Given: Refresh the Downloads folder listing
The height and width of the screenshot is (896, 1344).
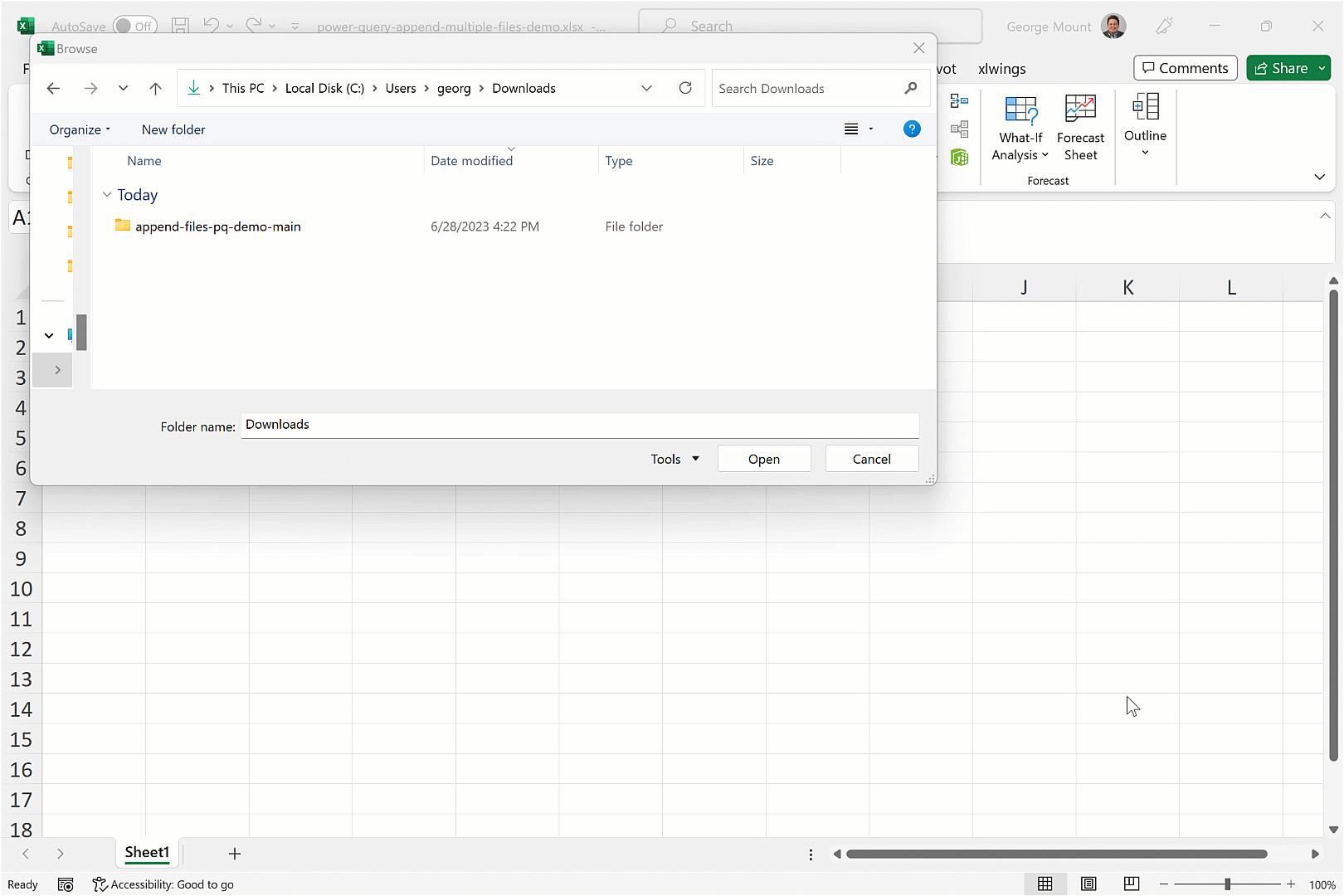Looking at the screenshot, I should (685, 89).
